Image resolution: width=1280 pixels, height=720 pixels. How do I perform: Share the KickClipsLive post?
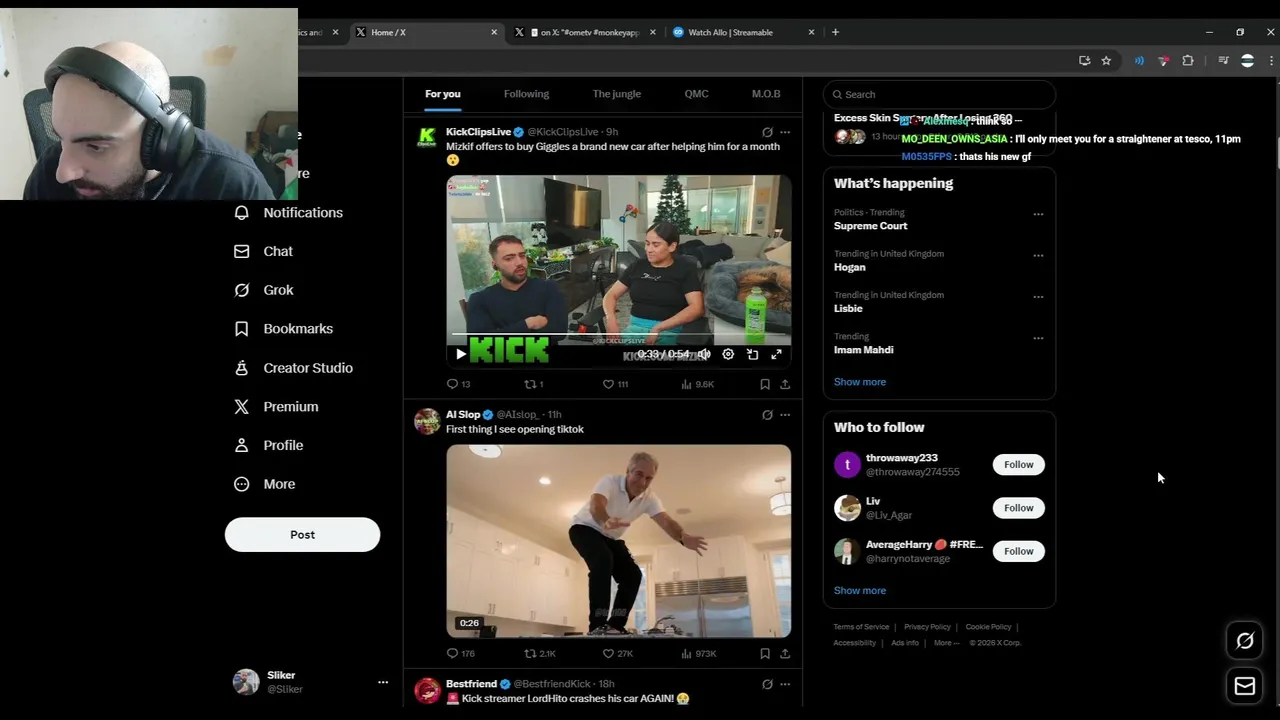pyautogui.click(x=785, y=384)
